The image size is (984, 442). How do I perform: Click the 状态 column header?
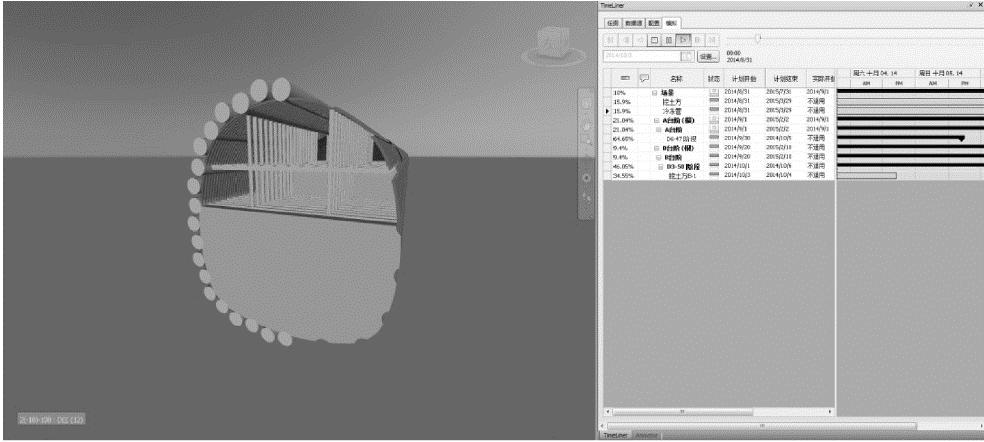point(714,79)
